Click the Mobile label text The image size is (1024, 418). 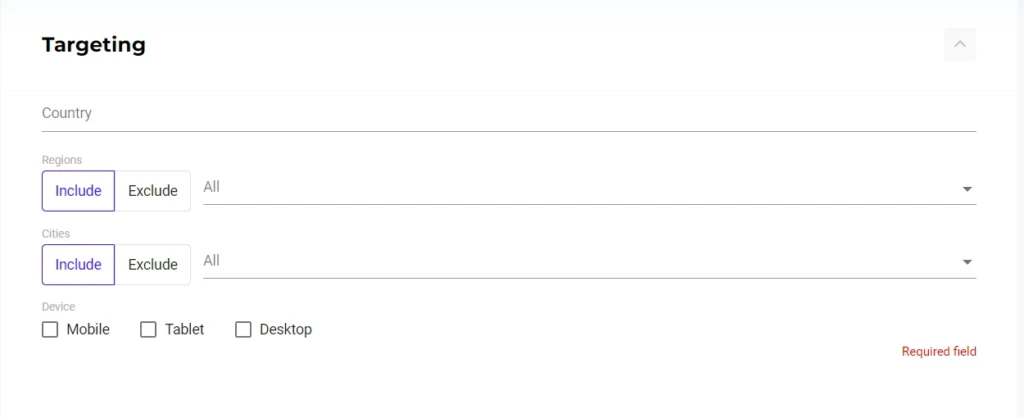pyautogui.click(x=88, y=329)
